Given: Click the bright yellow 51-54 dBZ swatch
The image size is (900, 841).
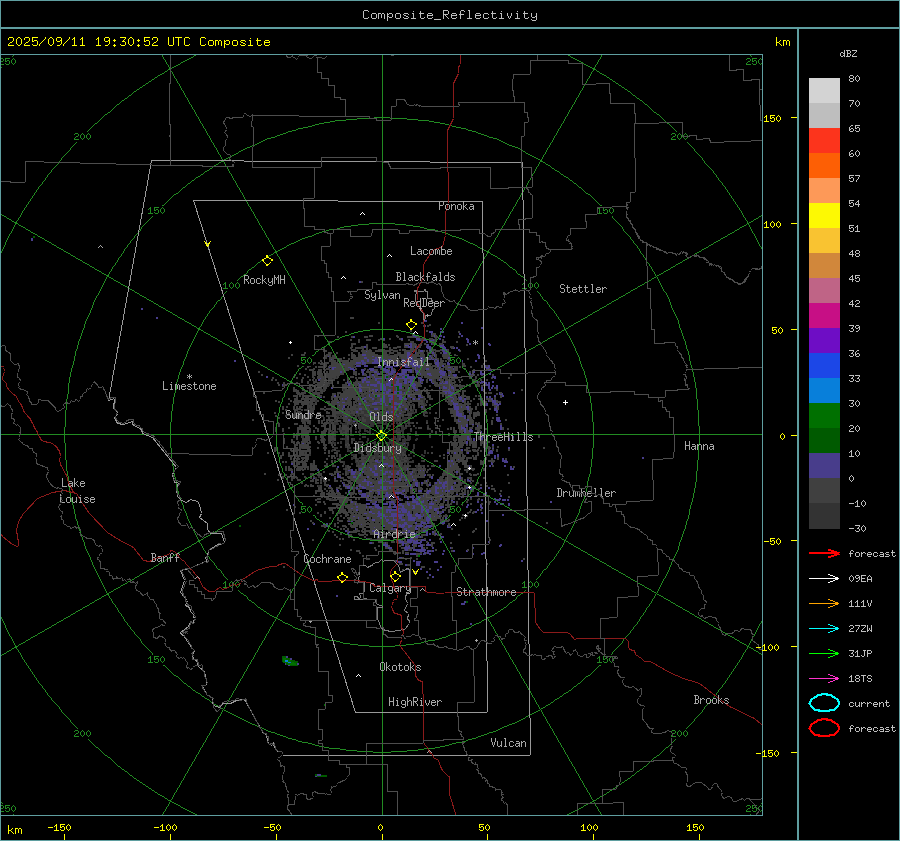Looking at the screenshot, I should (x=824, y=216).
